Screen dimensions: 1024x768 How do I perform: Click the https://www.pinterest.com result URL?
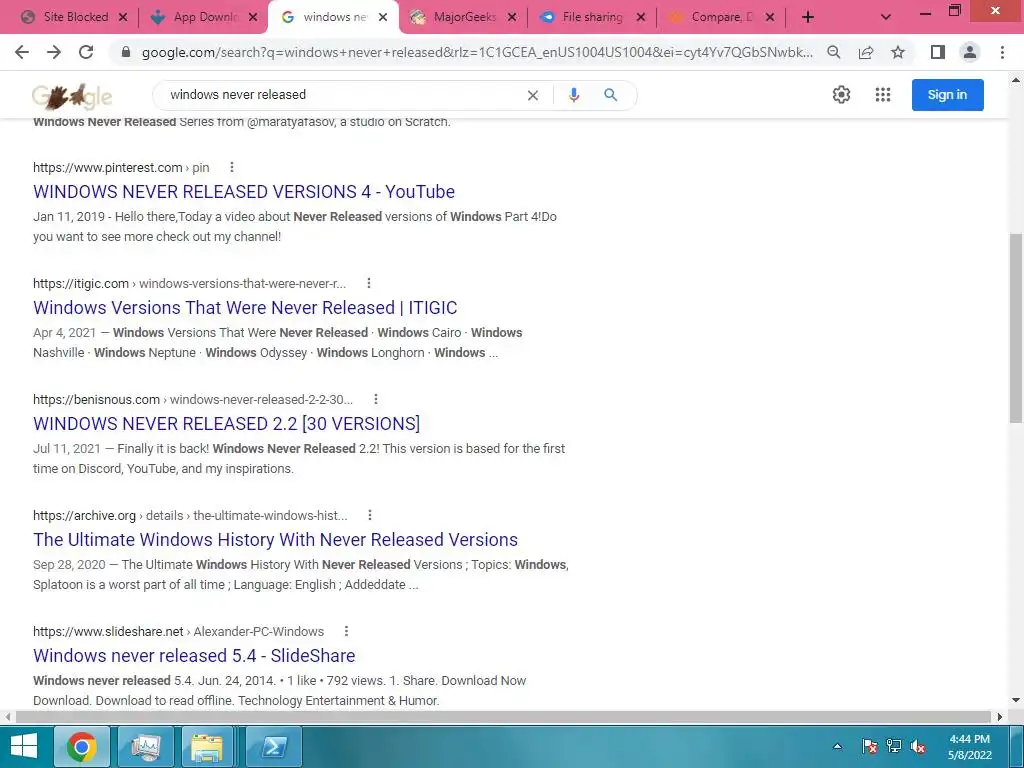(x=108, y=167)
